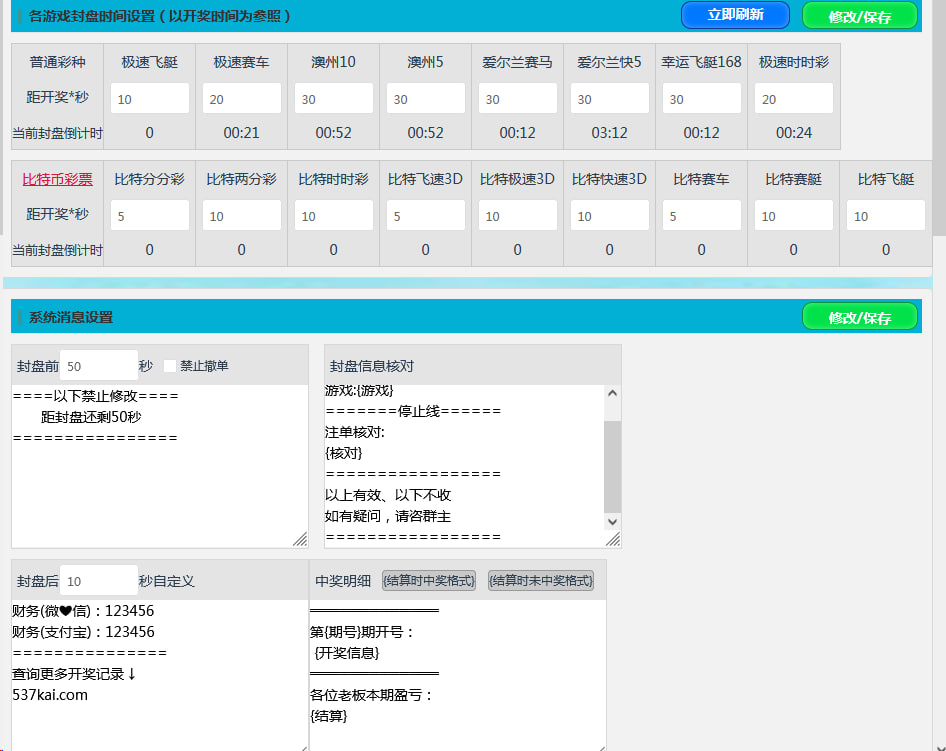Viewport: 946px width, 751px height.
Task: Click the 立即刷新 refresh button
Action: point(735,15)
